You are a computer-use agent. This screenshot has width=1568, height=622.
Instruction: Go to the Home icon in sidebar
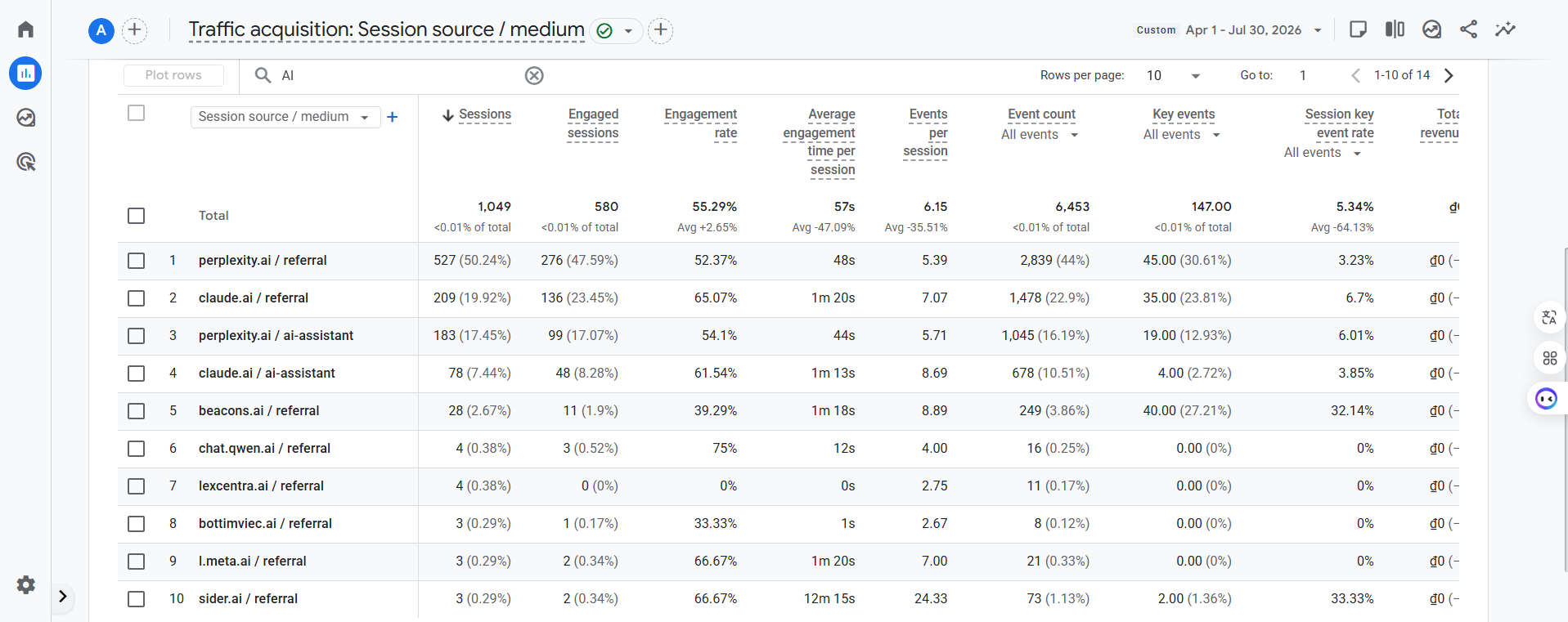(25, 29)
